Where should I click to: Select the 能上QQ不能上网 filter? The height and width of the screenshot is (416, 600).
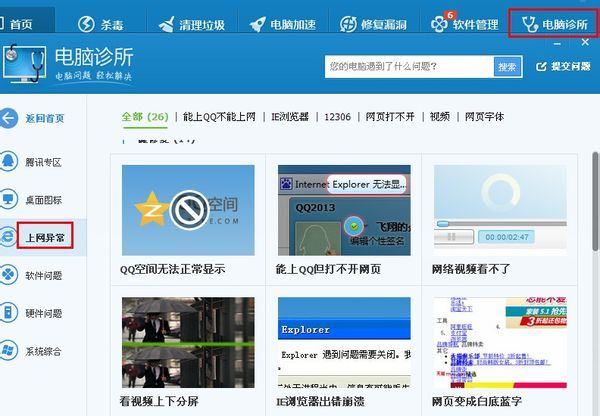(x=219, y=117)
